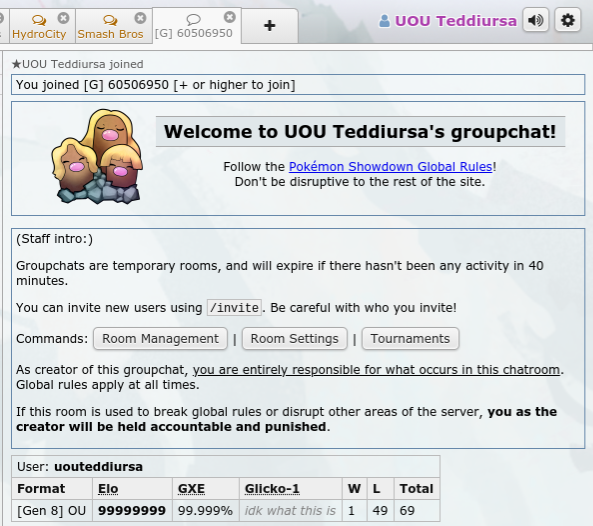593x526 pixels.
Task: Click the Room Settings button
Action: (295, 338)
